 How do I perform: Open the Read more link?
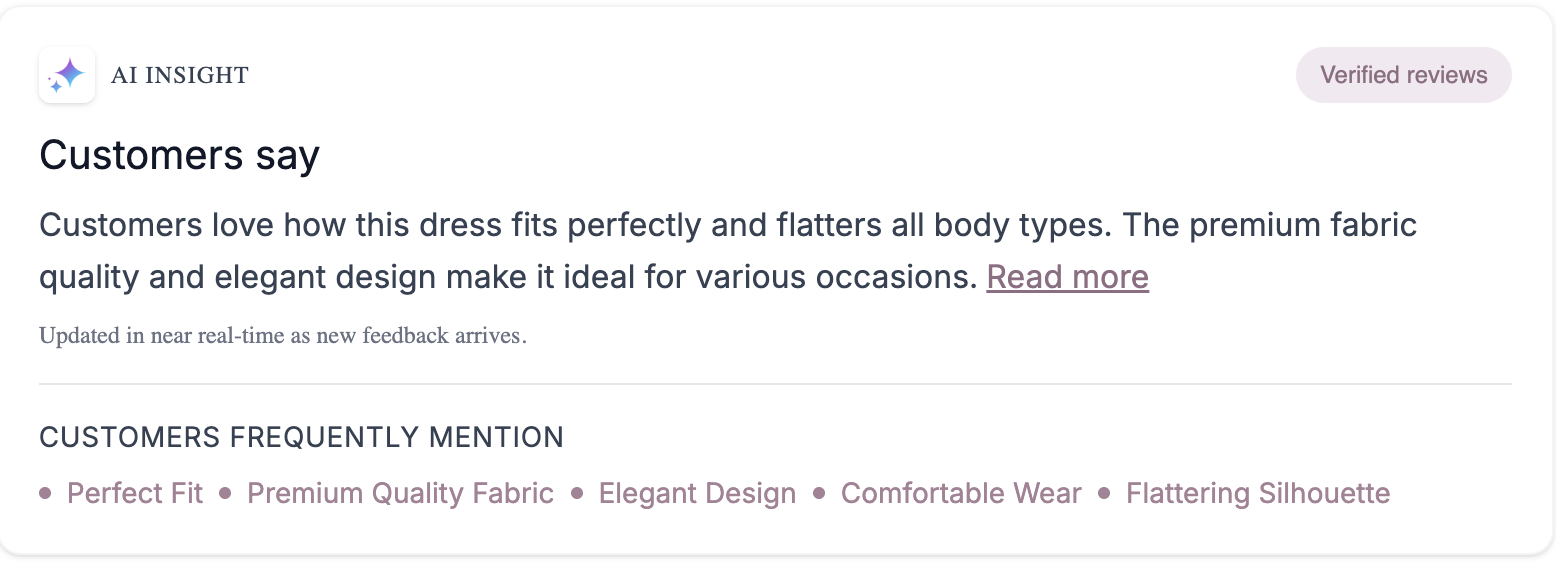tap(1067, 276)
